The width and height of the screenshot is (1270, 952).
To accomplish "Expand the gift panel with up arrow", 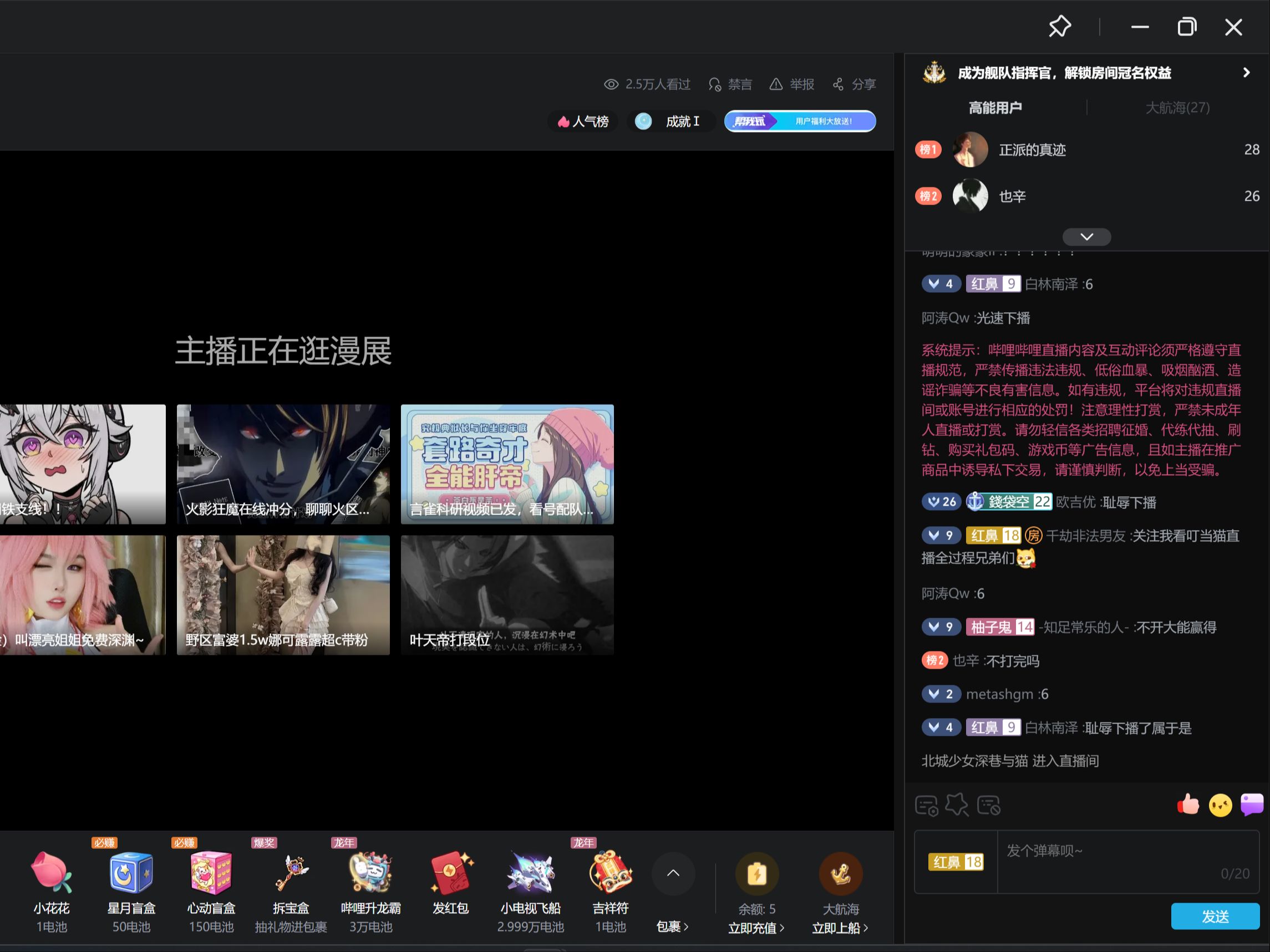I will tap(673, 873).
